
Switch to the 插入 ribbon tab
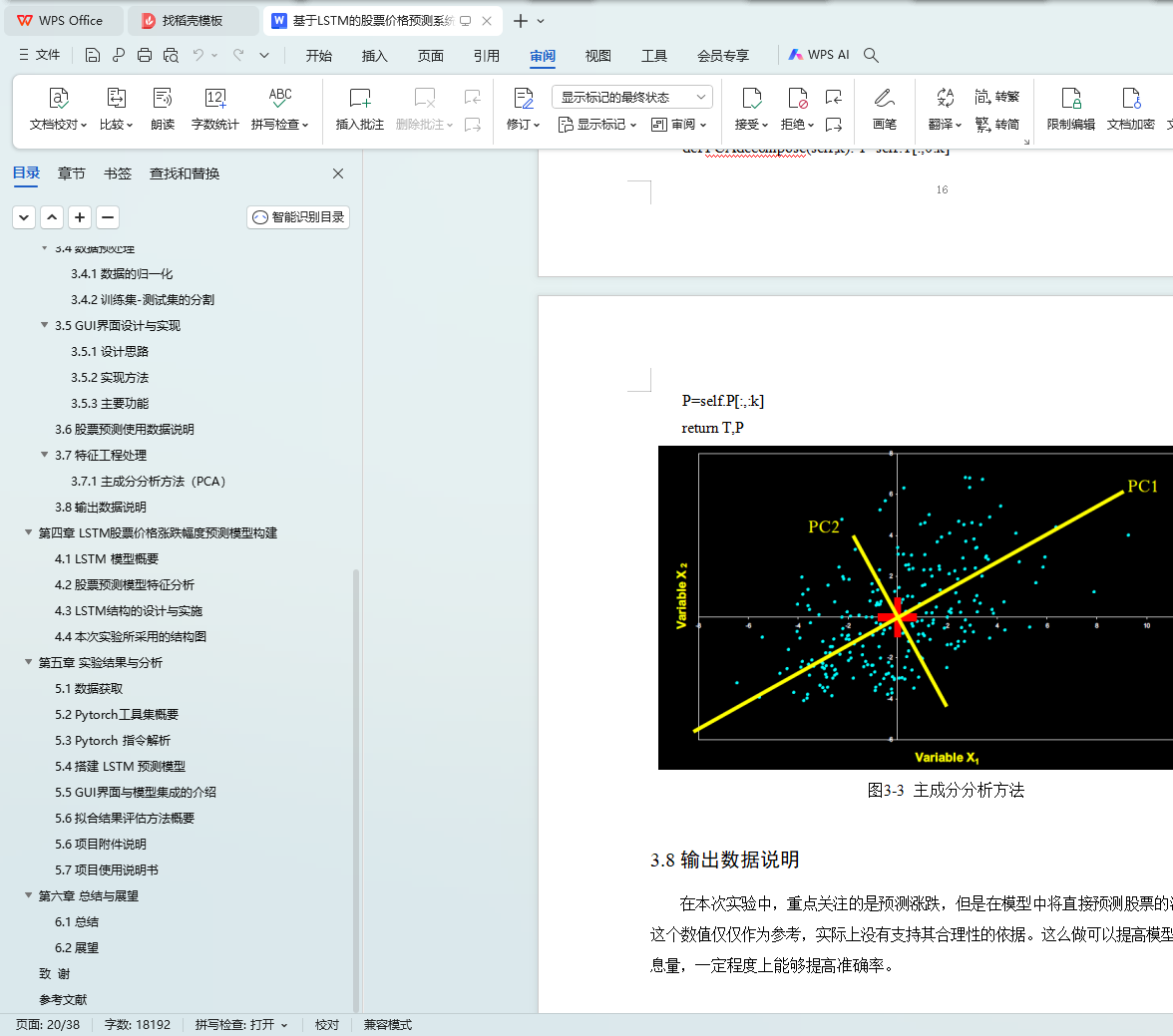point(374,56)
